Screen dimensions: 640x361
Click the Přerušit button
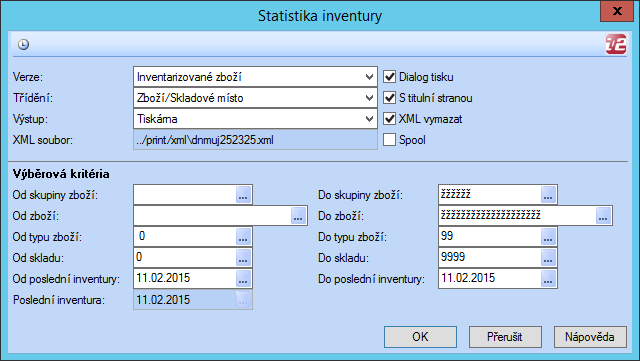tap(505, 337)
